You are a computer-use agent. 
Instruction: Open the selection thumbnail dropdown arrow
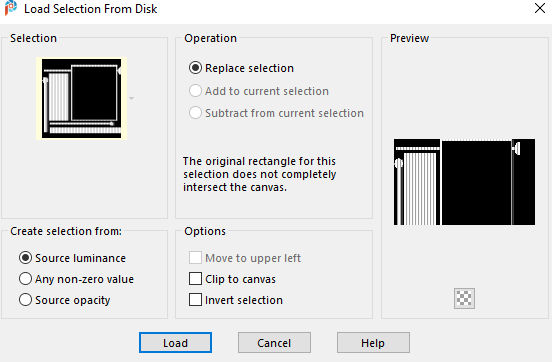tap(132, 98)
